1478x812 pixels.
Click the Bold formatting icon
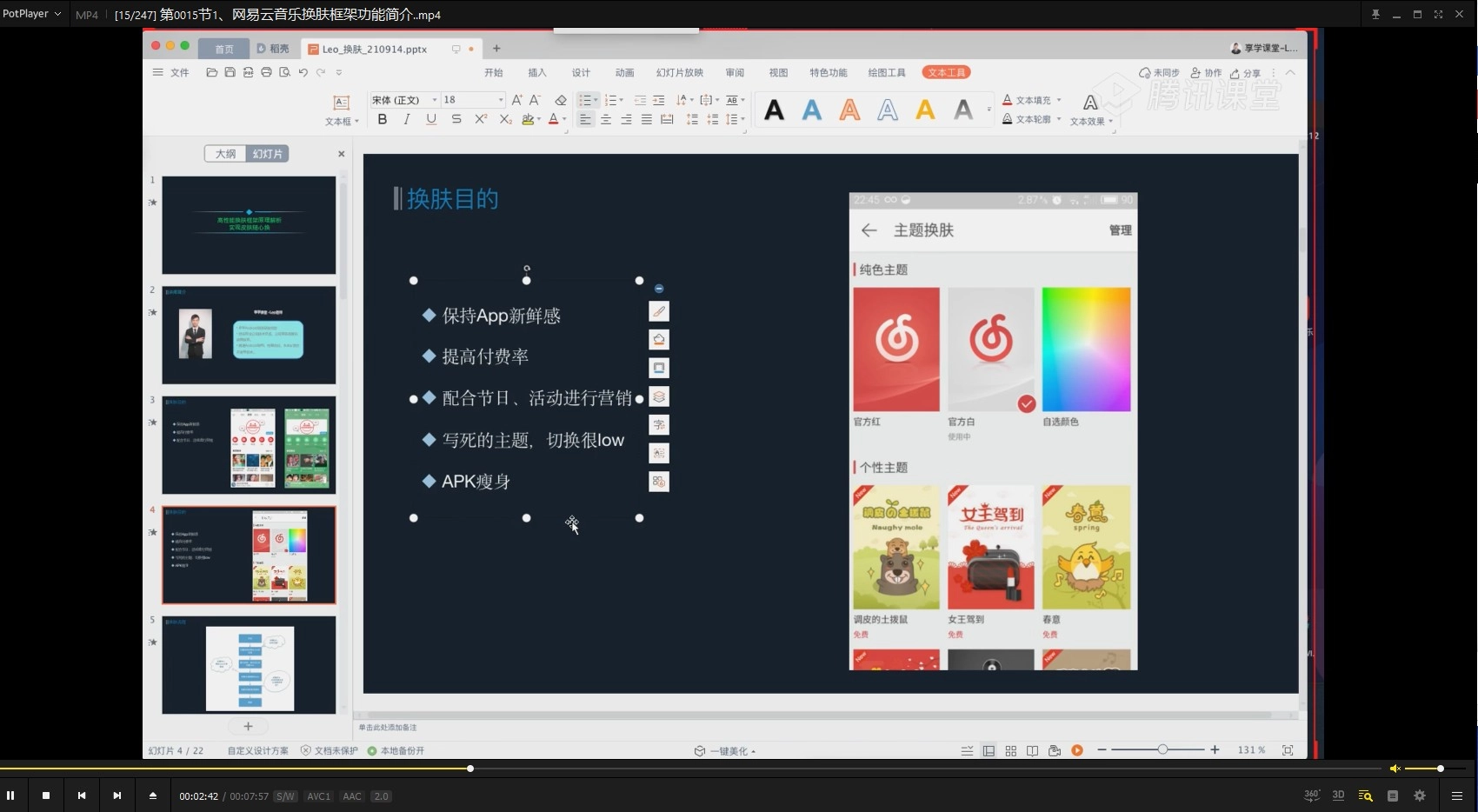pyautogui.click(x=383, y=120)
